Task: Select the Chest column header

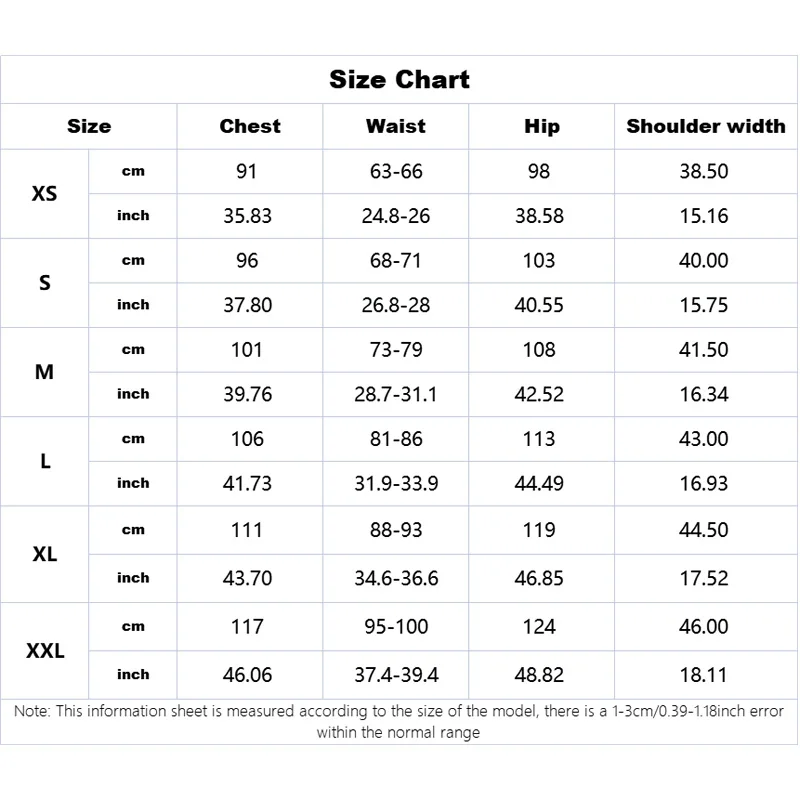Action: click(x=250, y=126)
